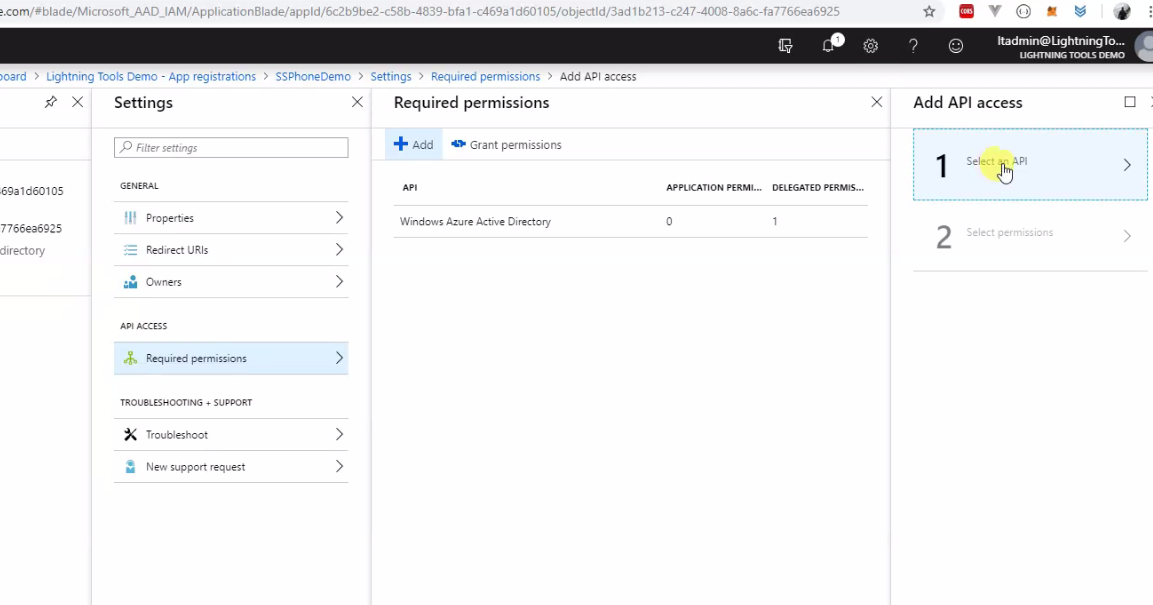
Task: Expand the Owners chevron arrow
Action: 339,282
